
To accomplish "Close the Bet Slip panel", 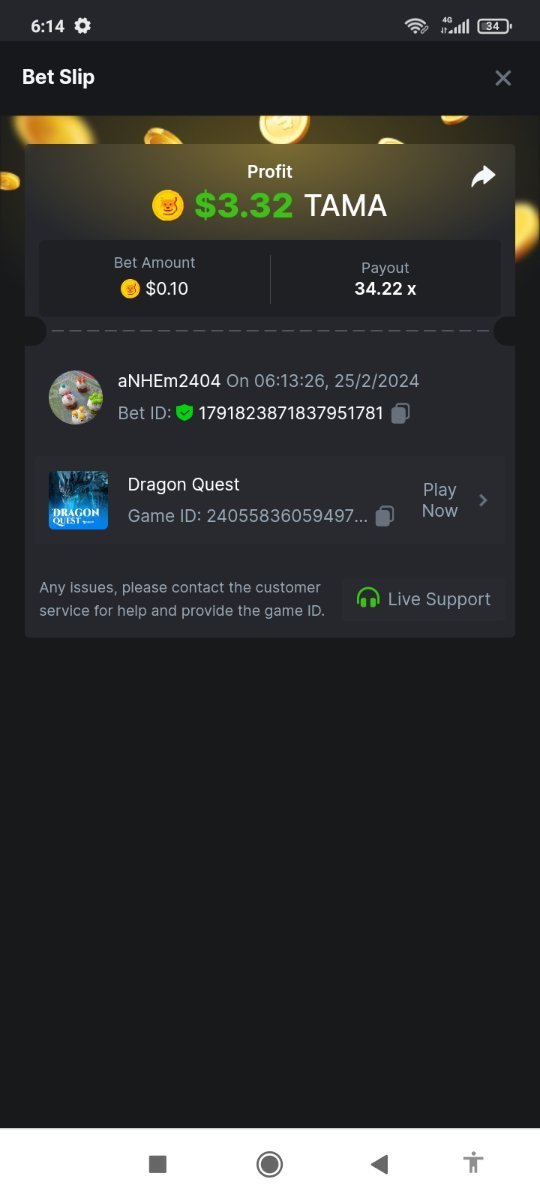I will [x=503, y=78].
